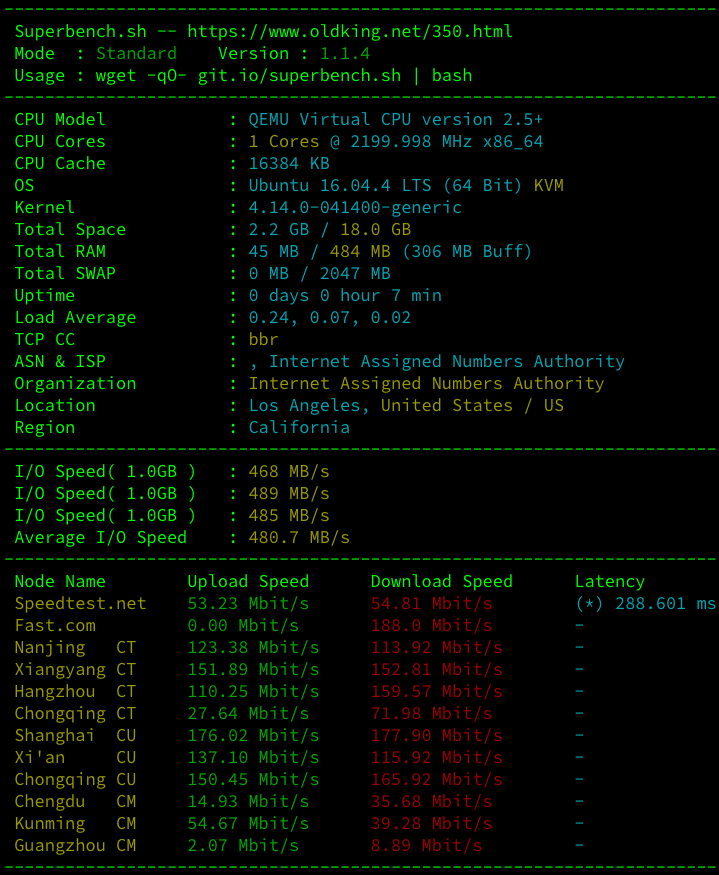Click the Shanghai CU upload speed 176.02
Viewport: 719px width, 875px height.
pyautogui.click(x=253, y=735)
